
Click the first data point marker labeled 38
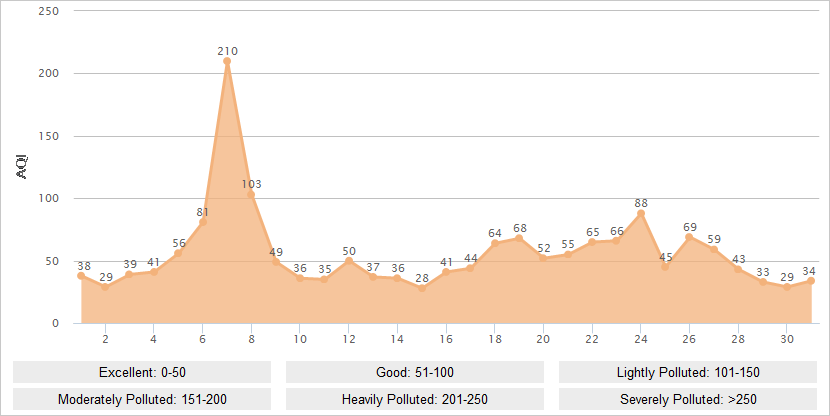[81, 276]
